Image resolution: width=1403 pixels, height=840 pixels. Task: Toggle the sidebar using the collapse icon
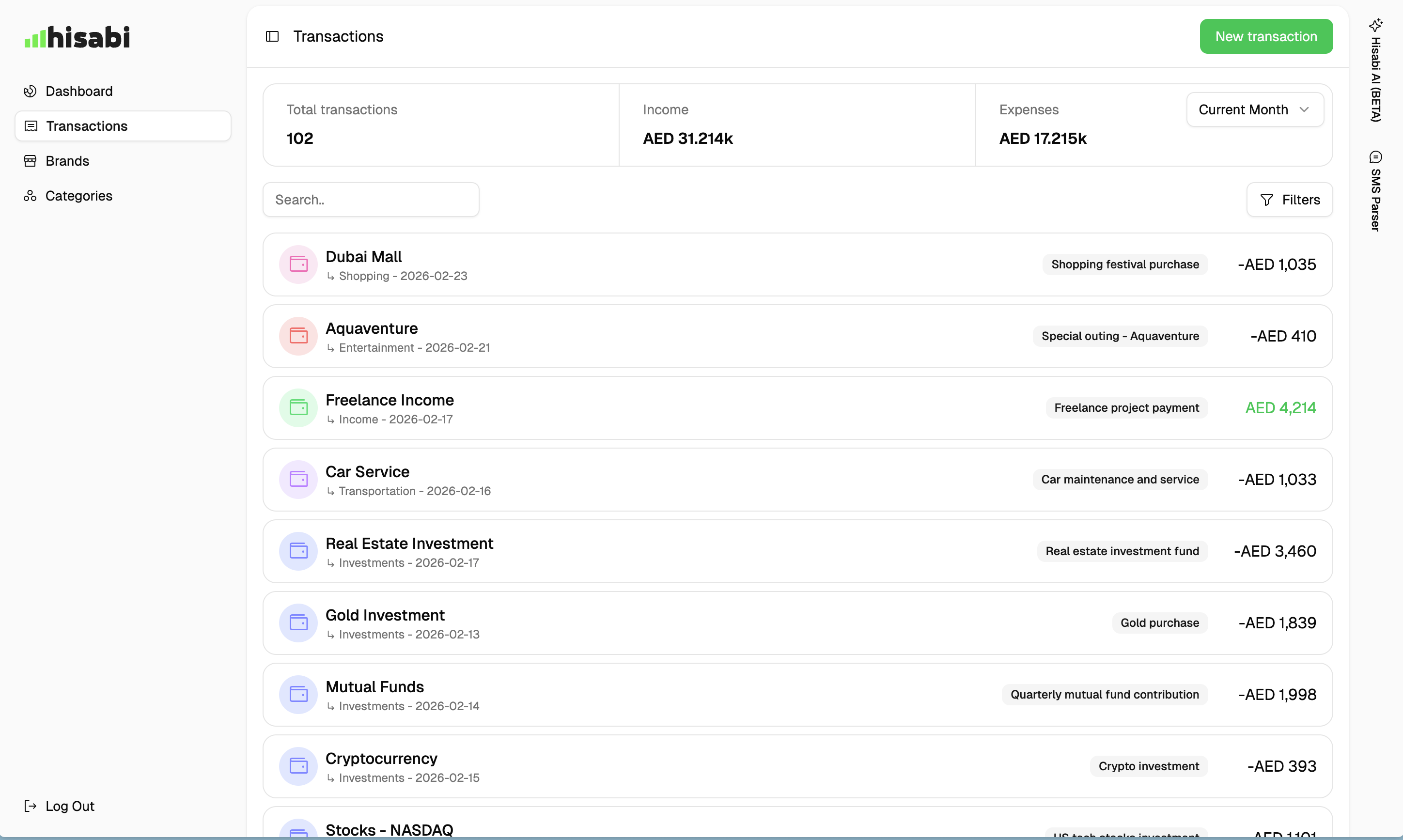(272, 36)
